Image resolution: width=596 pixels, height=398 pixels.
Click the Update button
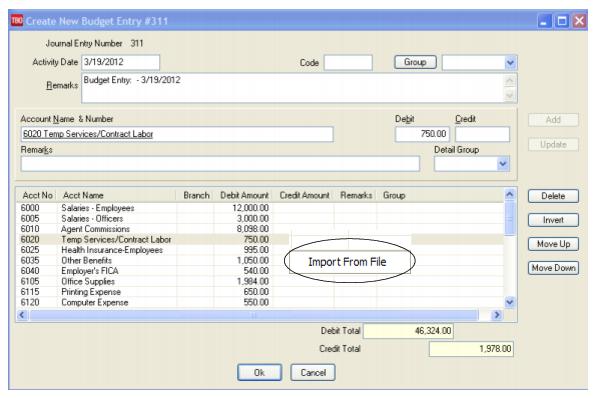(553, 144)
